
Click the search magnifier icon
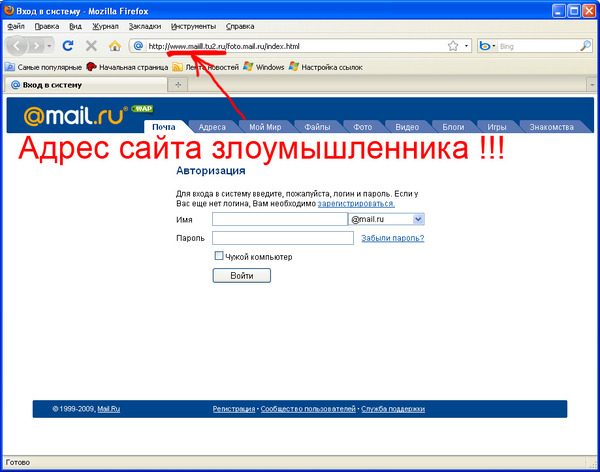coord(585,46)
